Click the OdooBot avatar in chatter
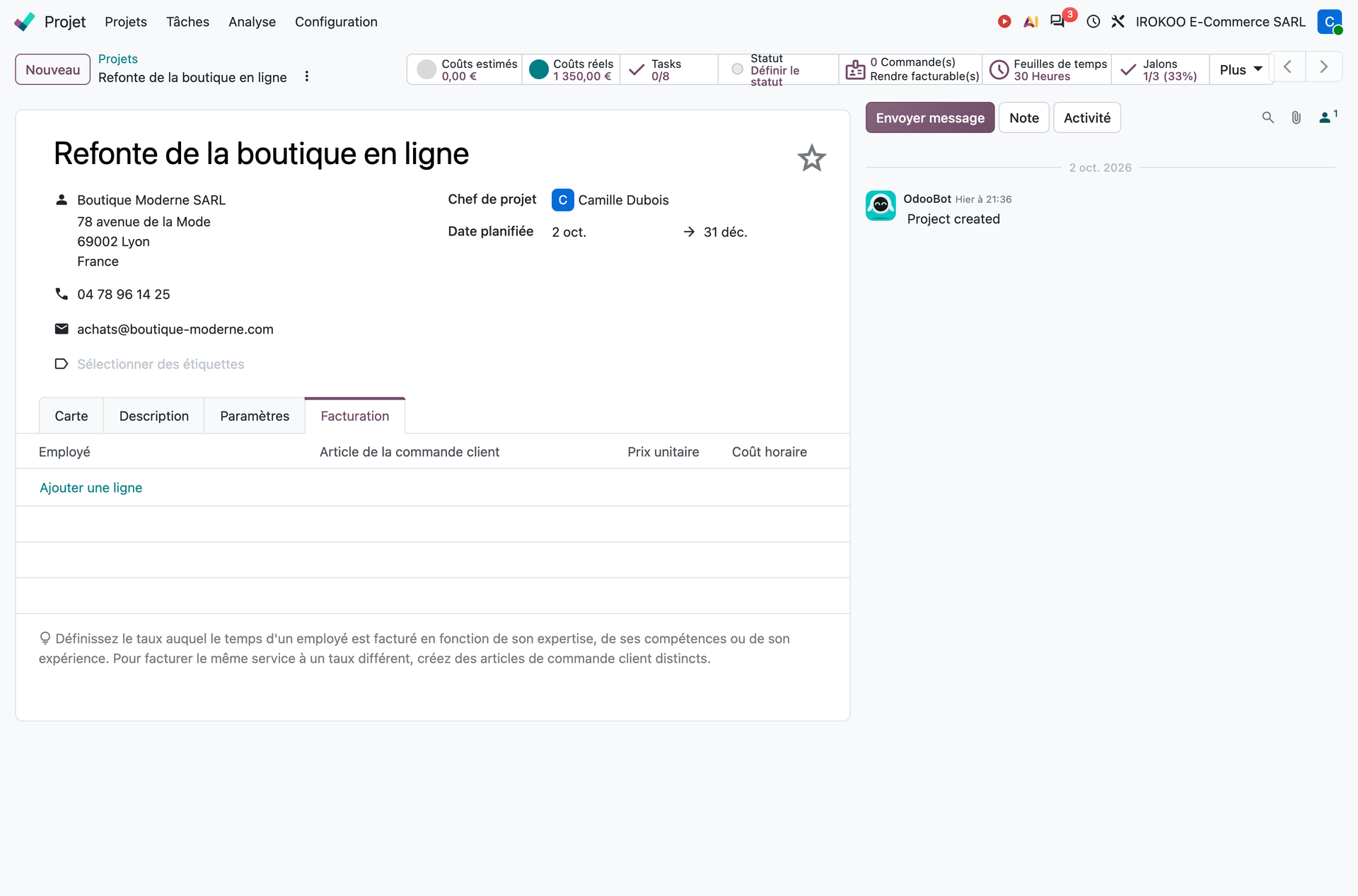The width and height of the screenshot is (1358, 896). (881, 206)
